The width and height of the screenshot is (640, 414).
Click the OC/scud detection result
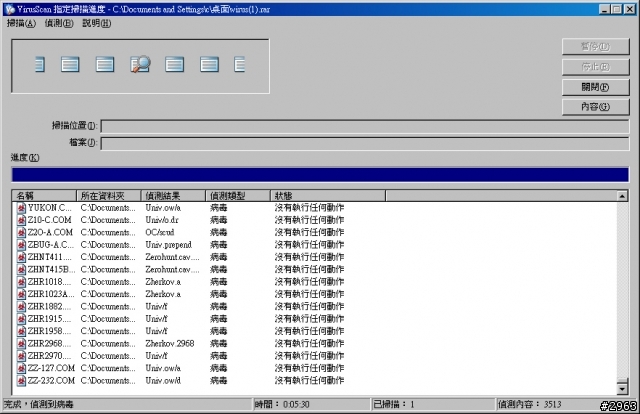(160, 232)
